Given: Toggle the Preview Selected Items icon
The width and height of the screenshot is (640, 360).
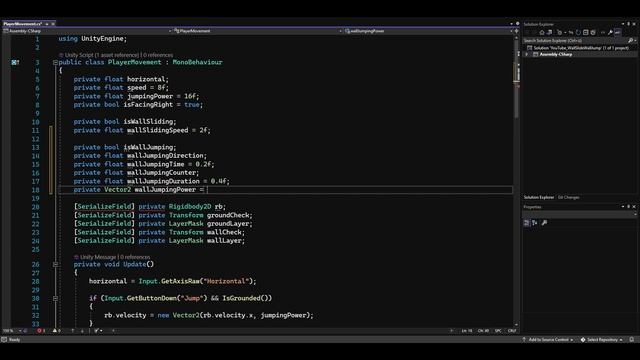Looking at the screenshot, I should pos(618,33).
